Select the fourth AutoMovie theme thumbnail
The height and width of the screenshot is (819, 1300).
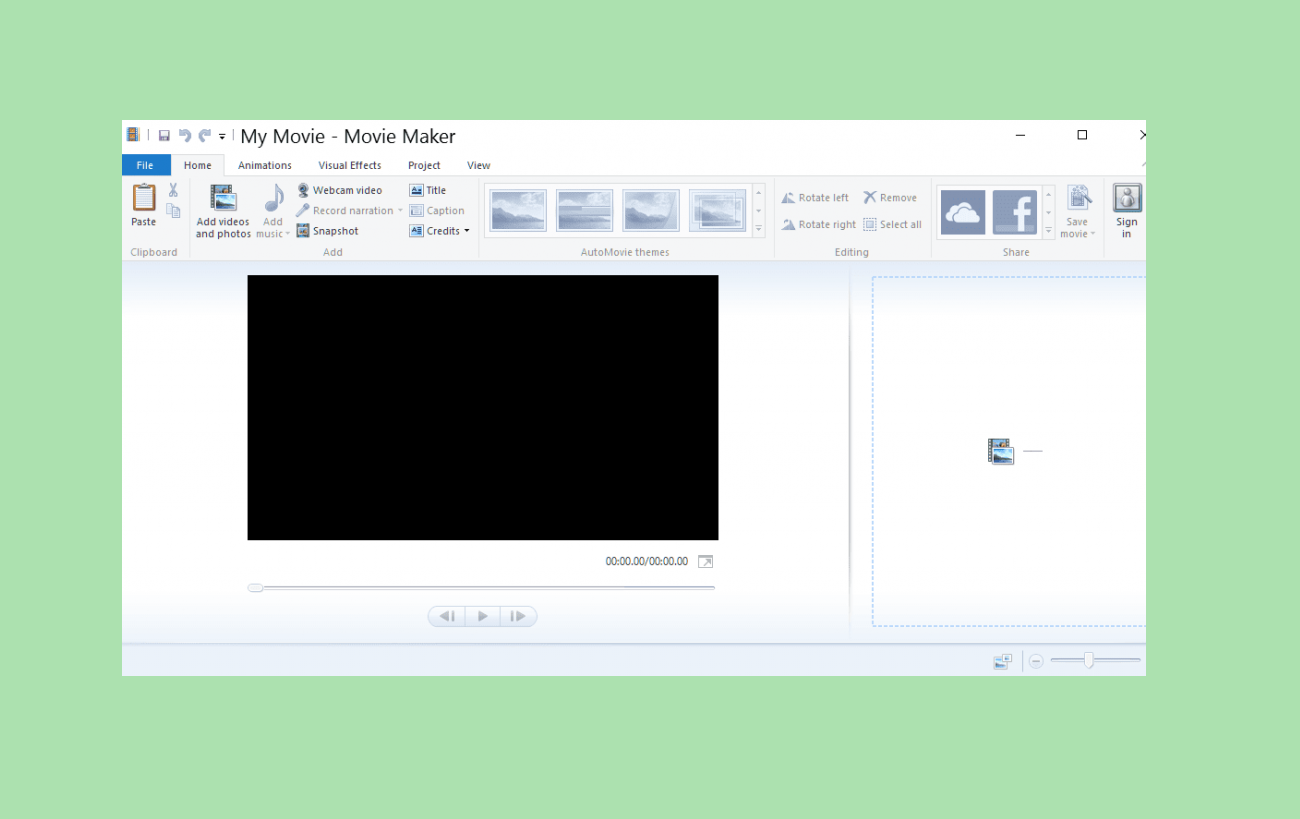pyautogui.click(x=717, y=210)
